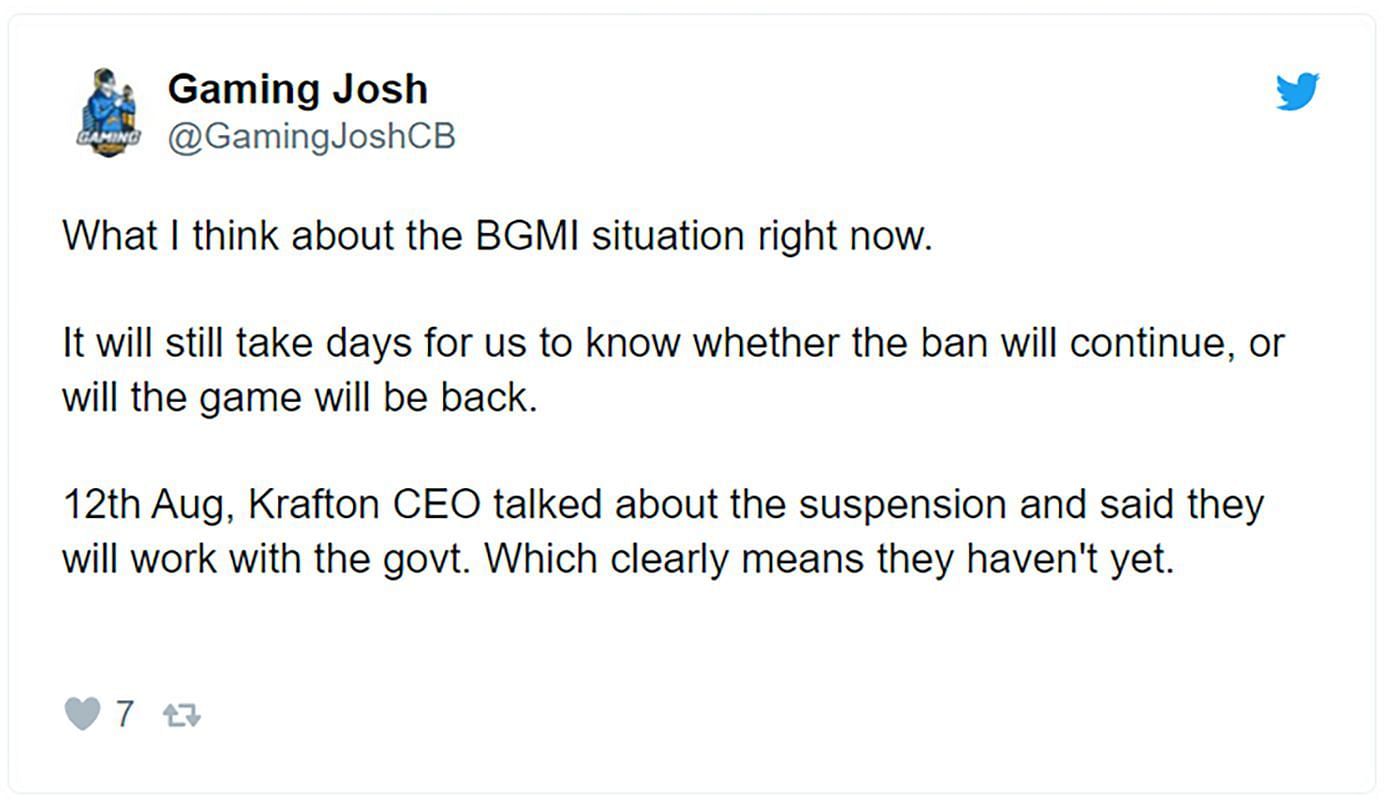Viewport: 1386px width, 800px height.
Task: Click the like count of 7
Action: click(125, 714)
